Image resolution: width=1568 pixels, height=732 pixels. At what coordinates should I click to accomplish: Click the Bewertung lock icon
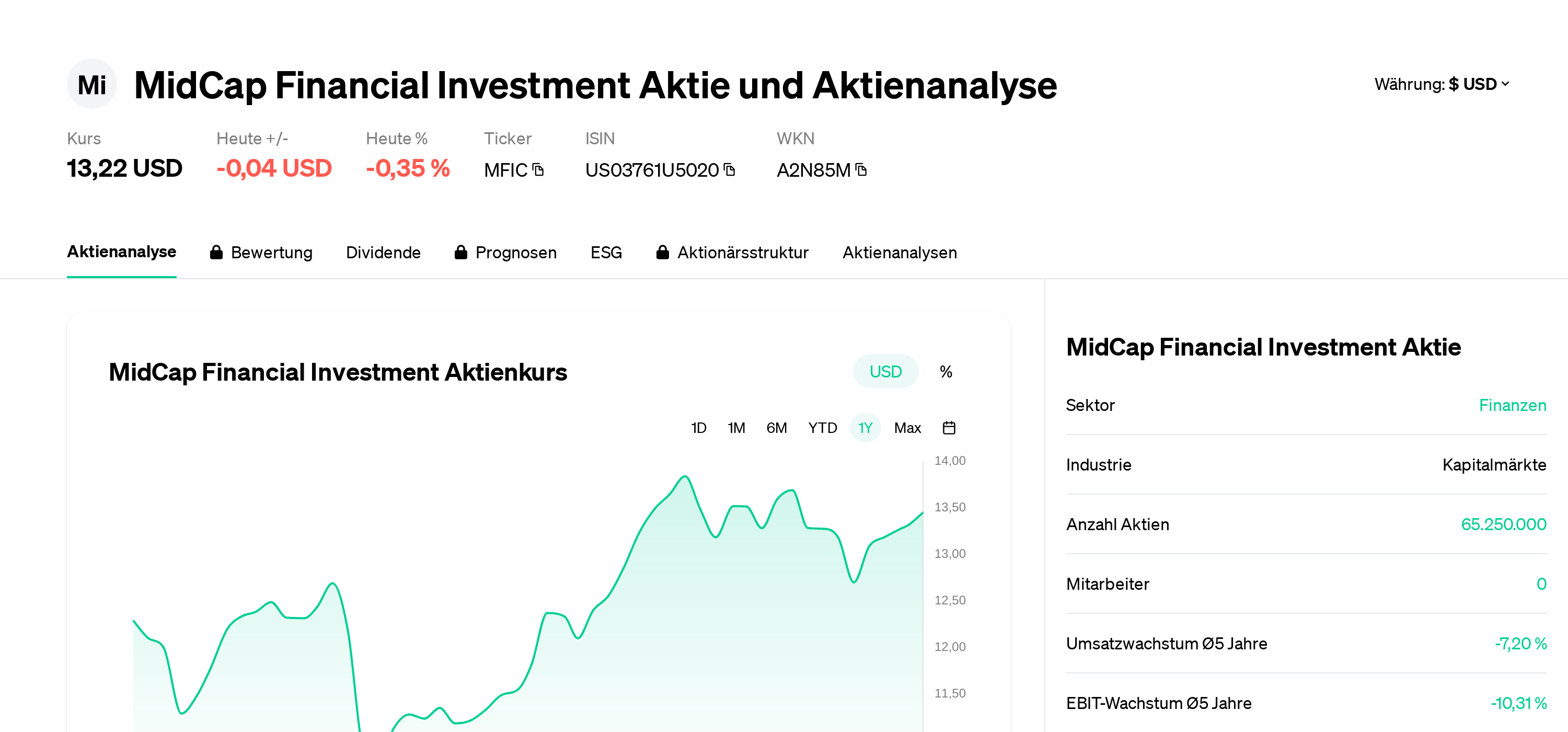click(216, 252)
